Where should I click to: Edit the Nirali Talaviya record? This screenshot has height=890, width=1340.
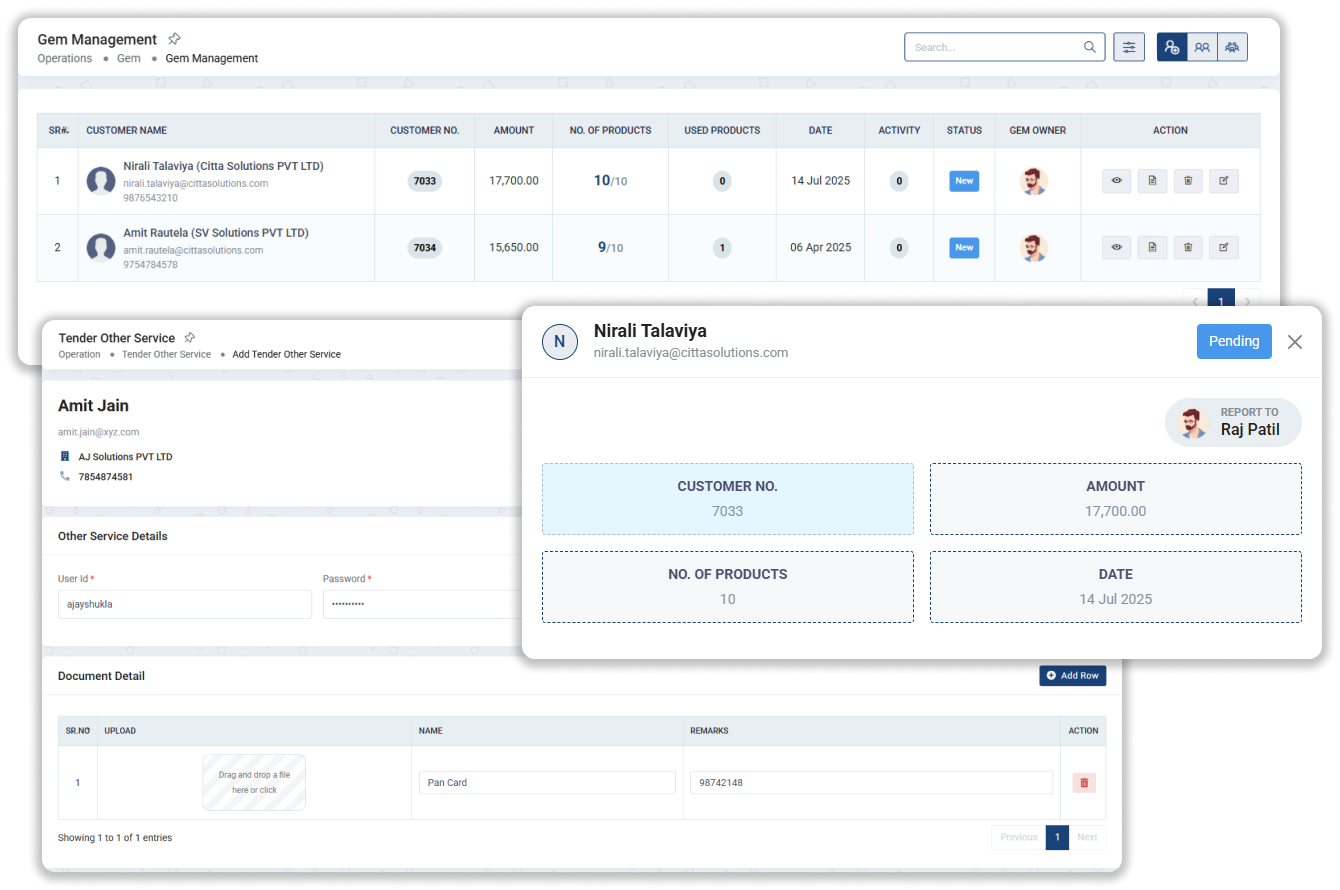1224,181
